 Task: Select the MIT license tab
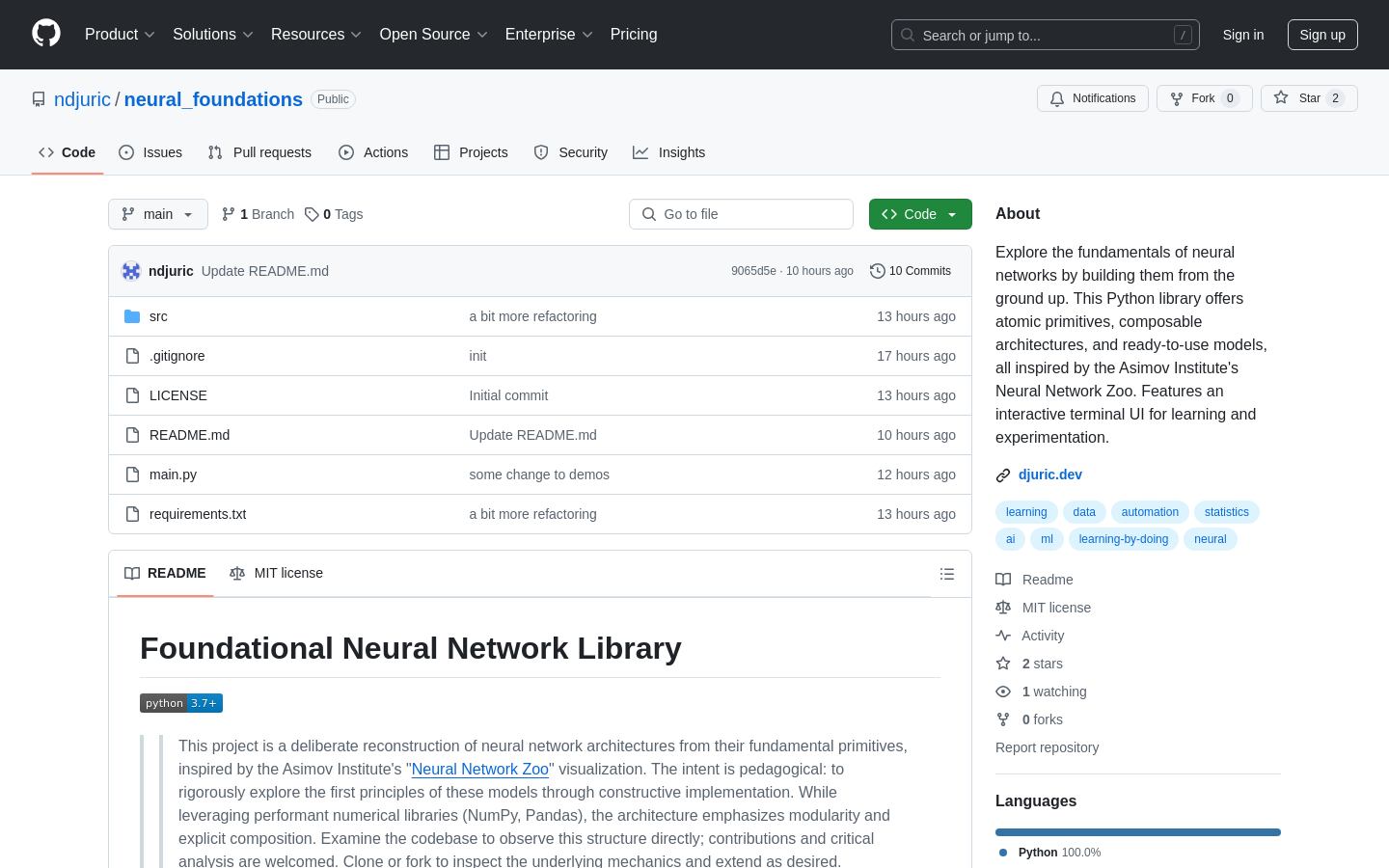coord(276,573)
